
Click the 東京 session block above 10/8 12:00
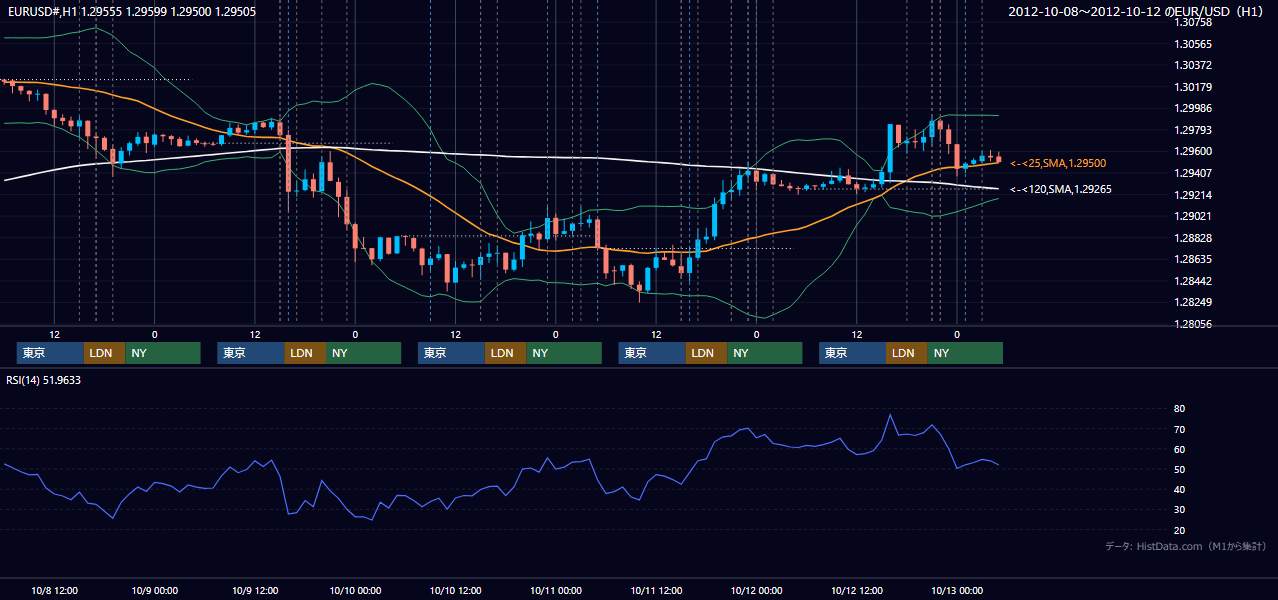pyautogui.click(x=50, y=353)
